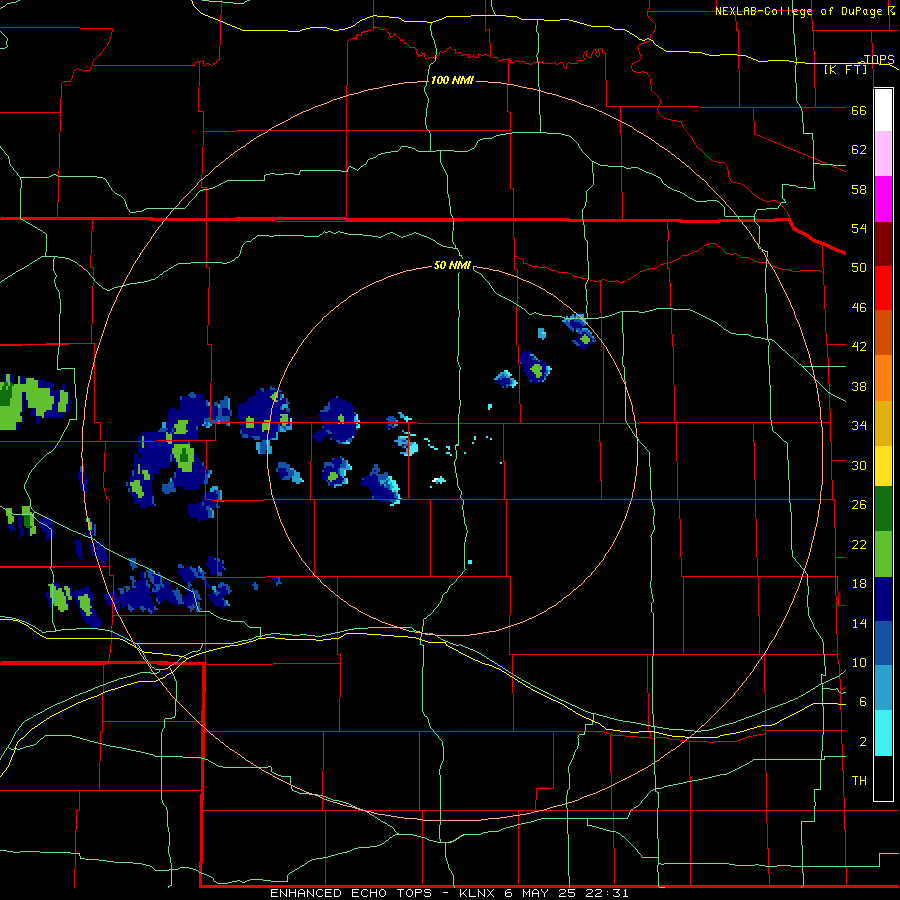This screenshot has height=900, width=900.
Task: Click the 30 legend value
Action: click(859, 465)
